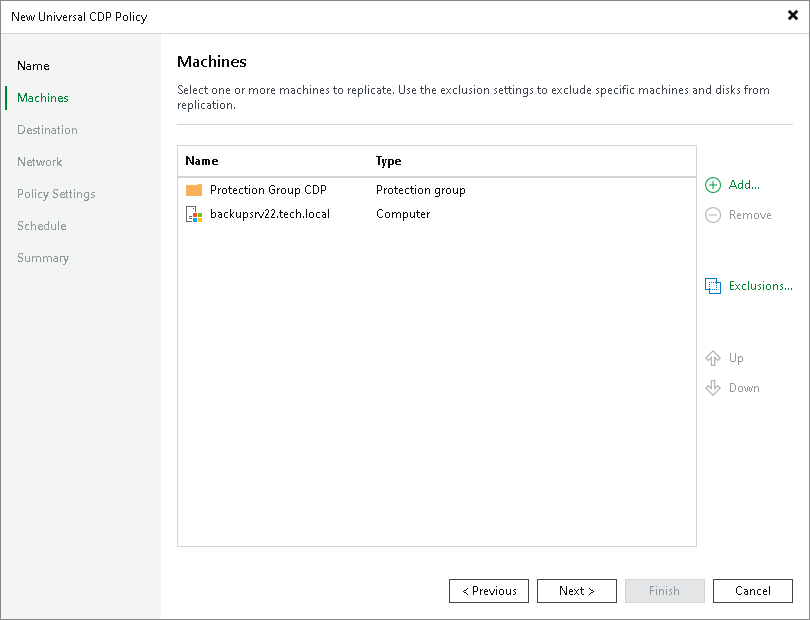Click the Remove minus icon
The image size is (810, 620).
pos(712,215)
